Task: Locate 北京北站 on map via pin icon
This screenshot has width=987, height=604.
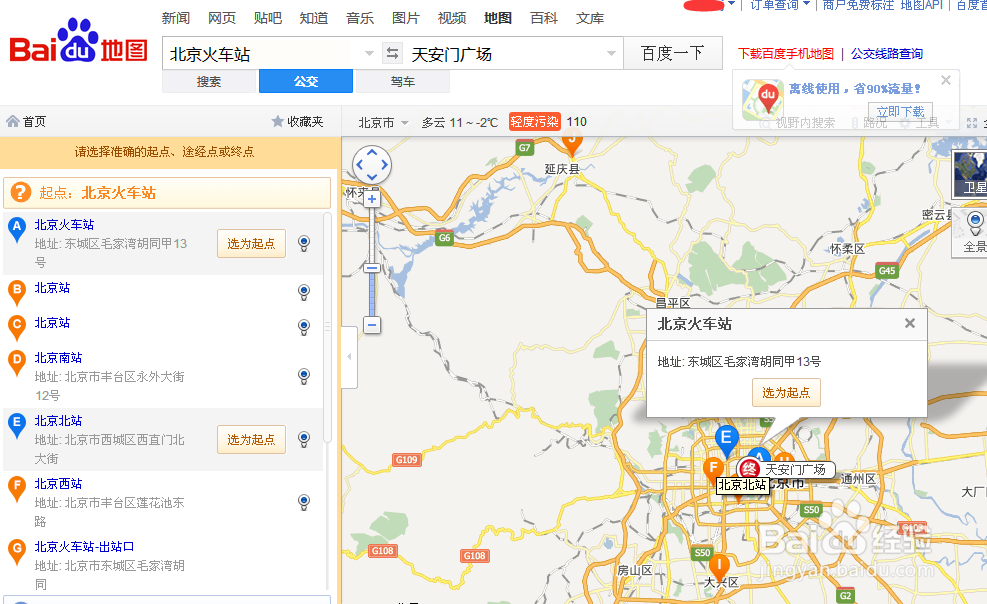Action: click(x=304, y=439)
